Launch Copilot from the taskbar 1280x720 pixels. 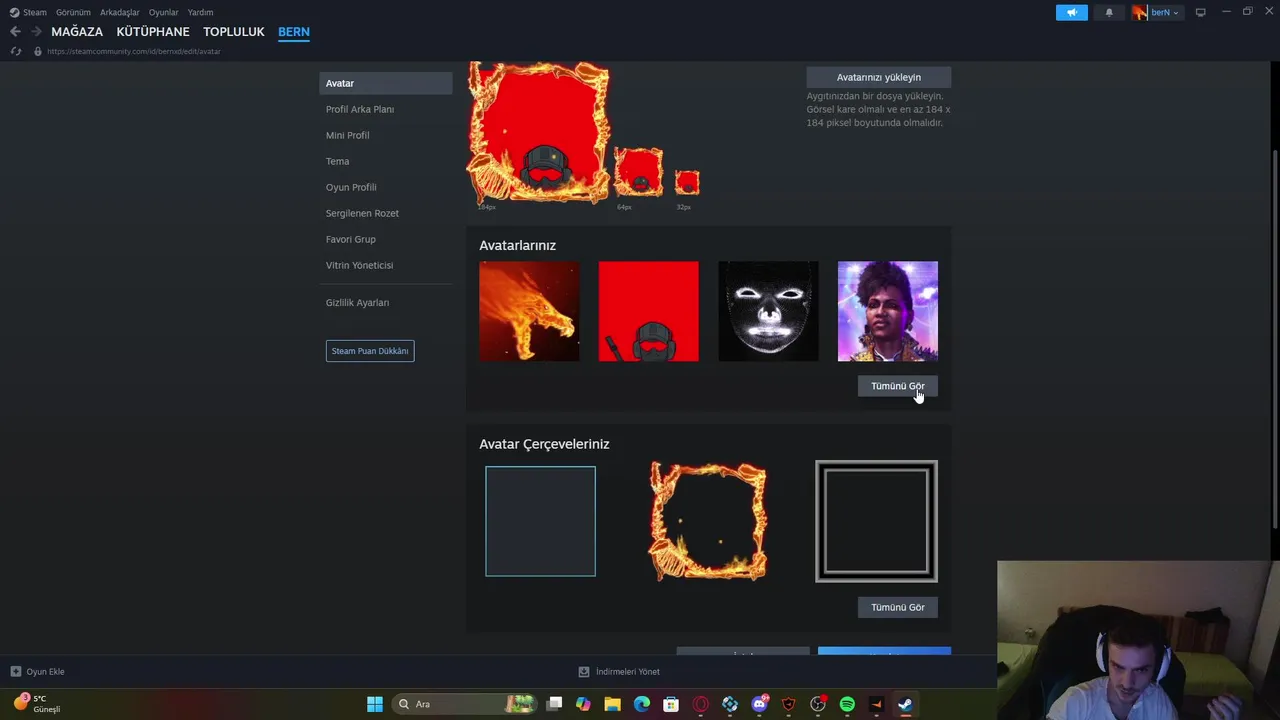pos(584,704)
